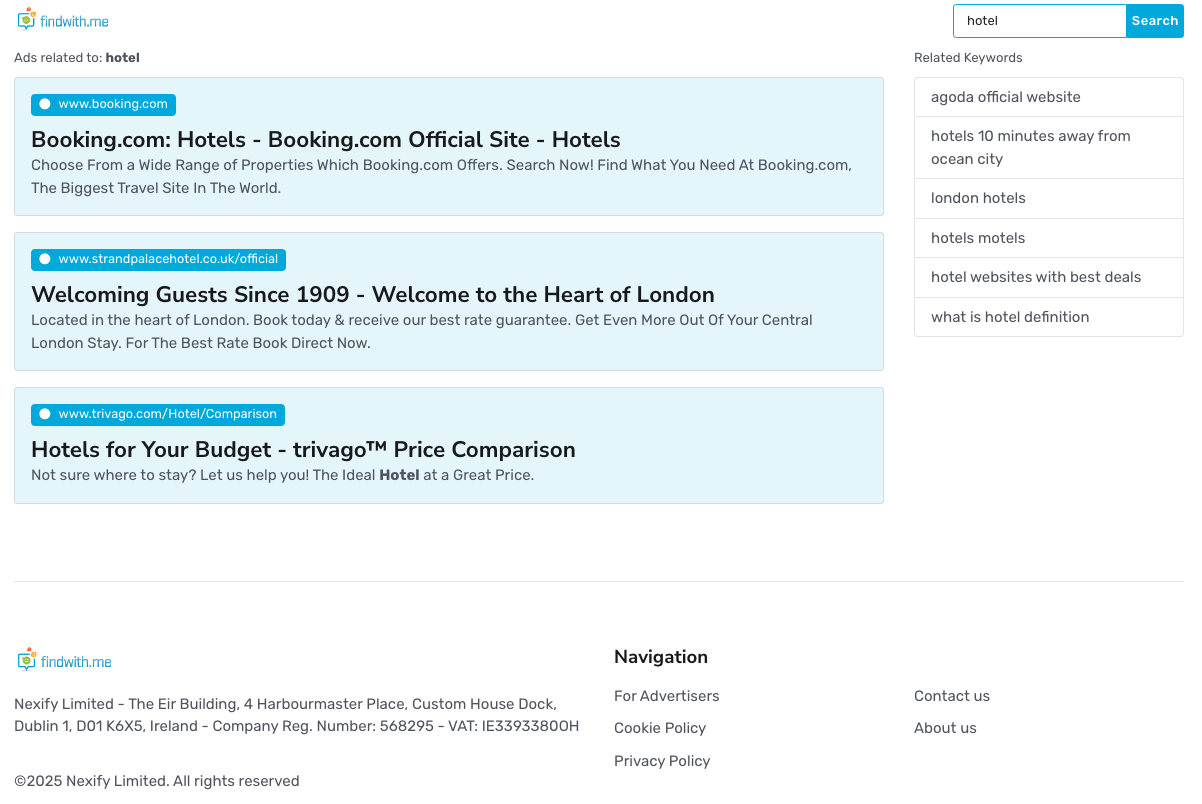The height and width of the screenshot is (804, 1202).
Task: Open the For Advertisers footer link
Action: point(667,696)
